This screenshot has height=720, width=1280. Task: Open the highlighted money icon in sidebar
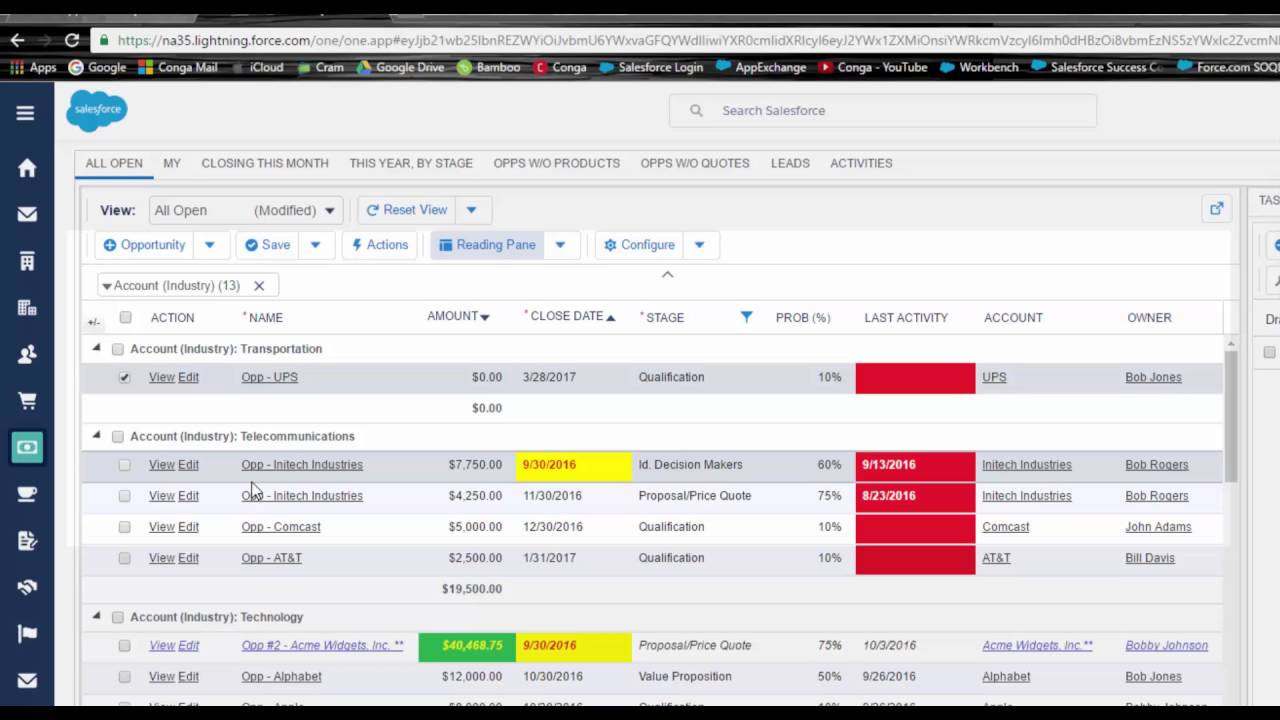pyautogui.click(x=27, y=447)
